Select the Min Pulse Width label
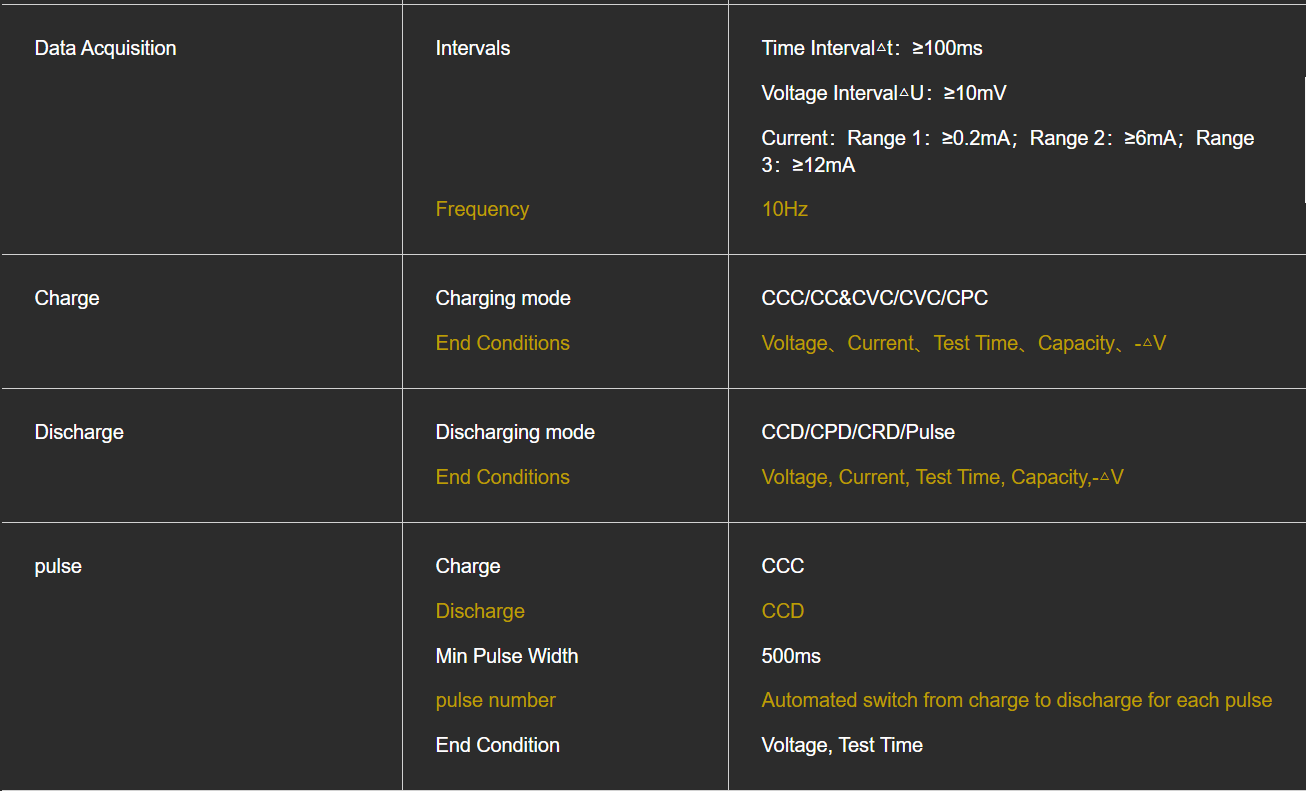Viewport: 1306px width, 791px height. pyautogui.click(x=507, y=656)
